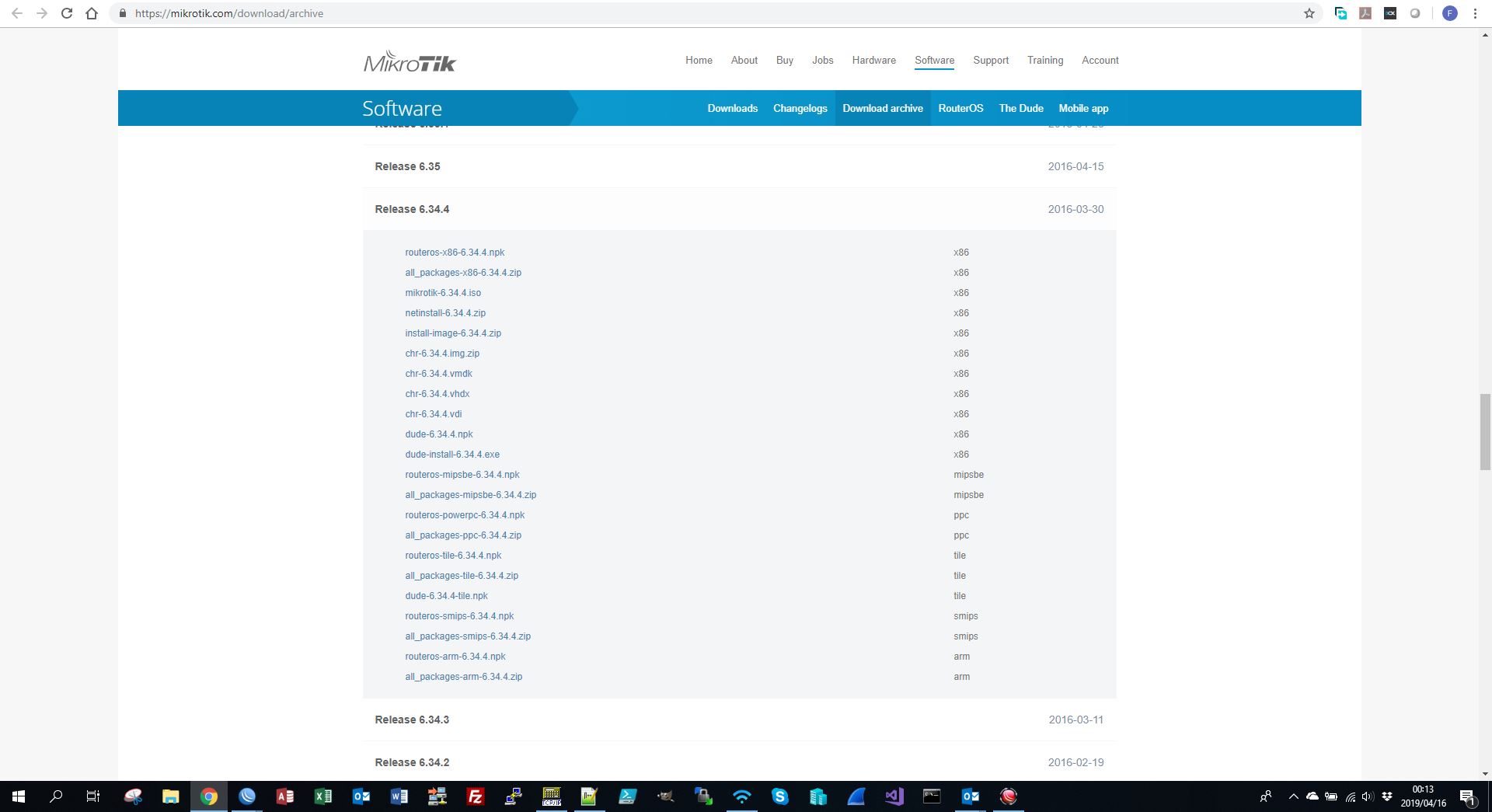This screenshot has height=812, width=1492.
Task: Open the Training menu item
Action: coord(1045,61)
